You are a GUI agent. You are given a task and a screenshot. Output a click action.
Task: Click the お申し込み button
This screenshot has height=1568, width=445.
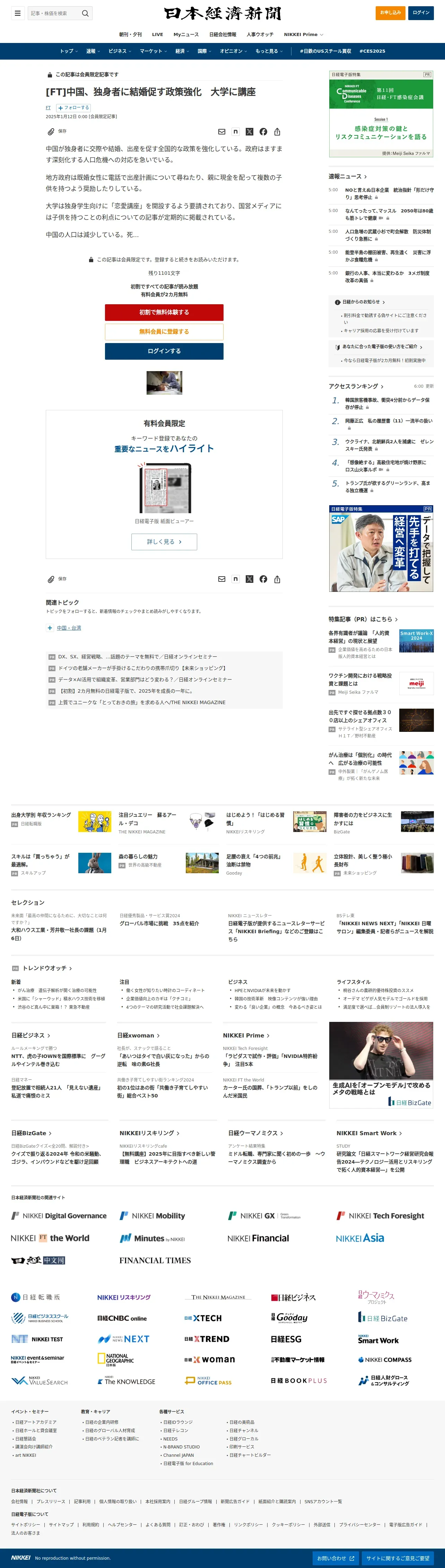click(391, 13)
